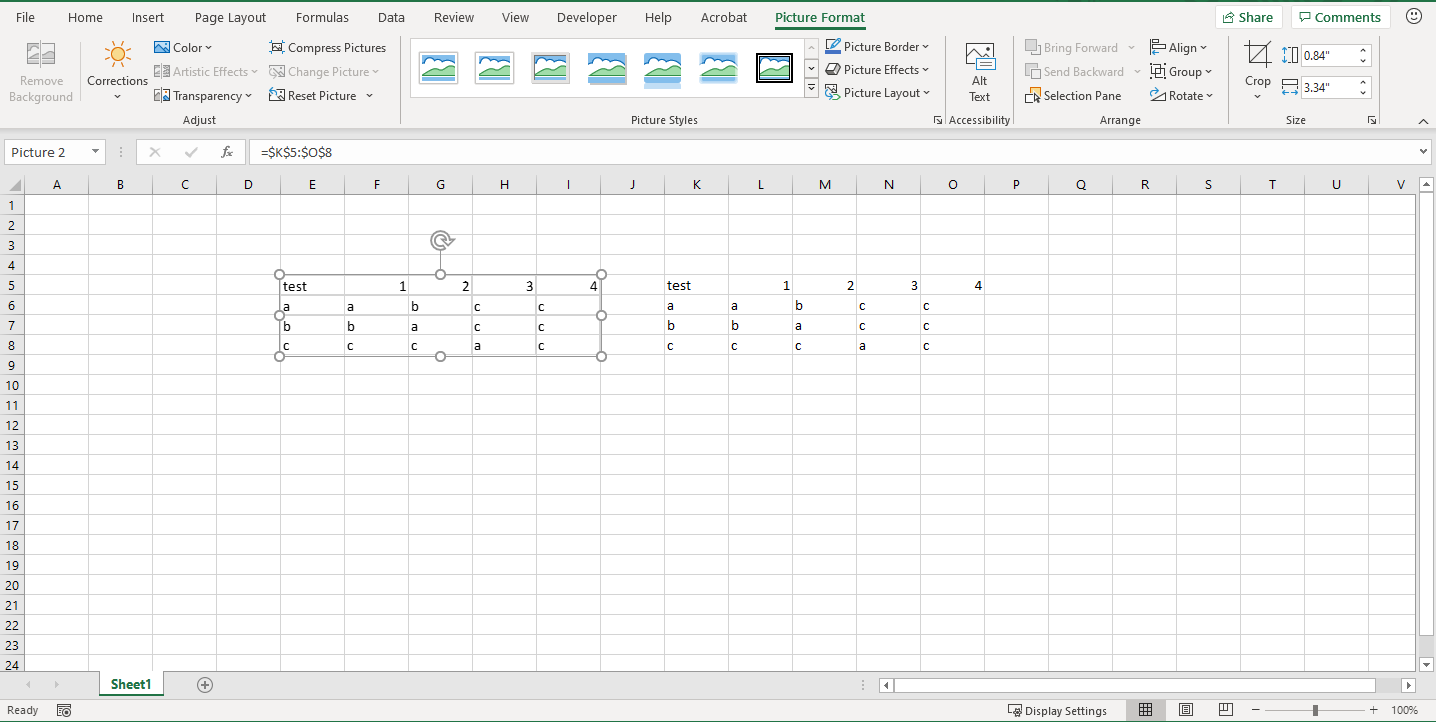The image size is (1436, 722).
Task: Open the Comments button
Action: coord(1340,17)
